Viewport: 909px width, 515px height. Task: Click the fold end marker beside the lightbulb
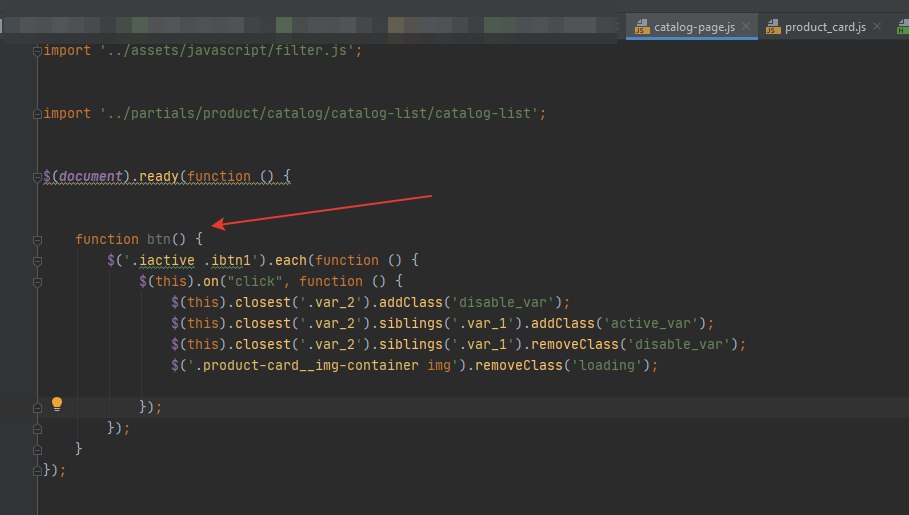[x=37, y=408]
